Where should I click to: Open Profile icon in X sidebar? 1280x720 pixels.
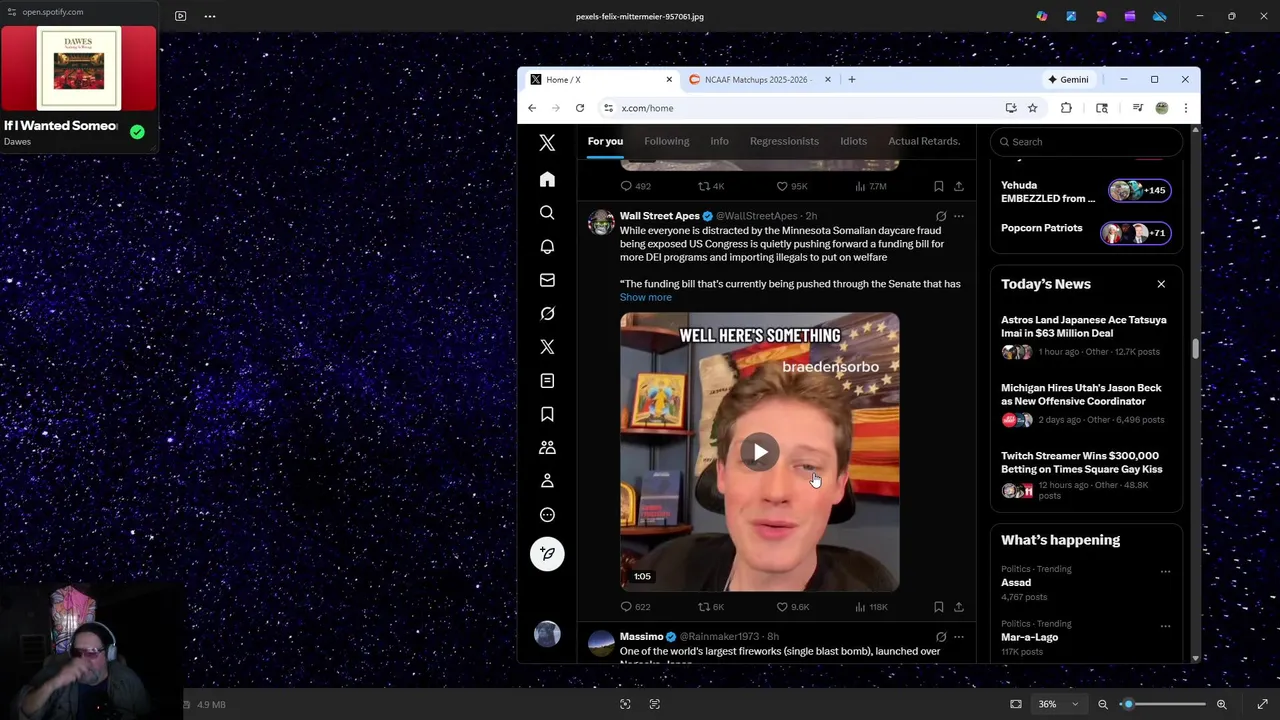pyautogui.click(x=547, y=481)
